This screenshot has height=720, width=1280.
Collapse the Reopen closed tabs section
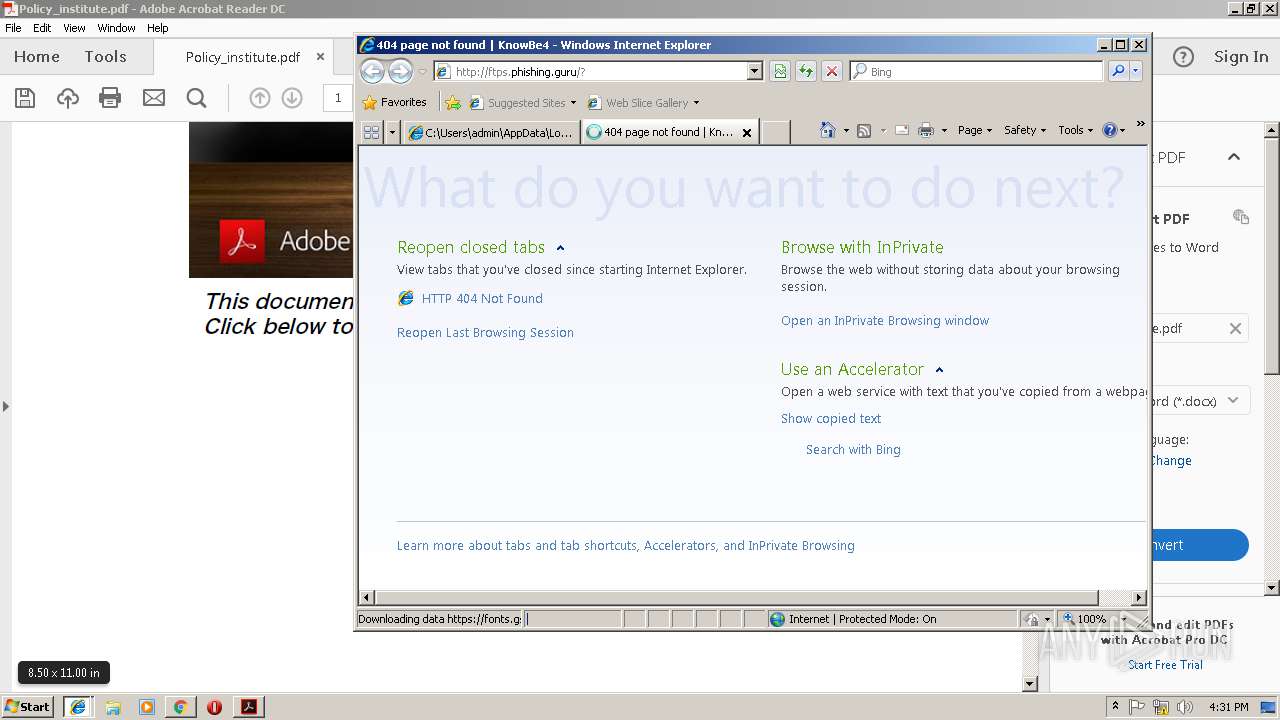click(560, 248)
